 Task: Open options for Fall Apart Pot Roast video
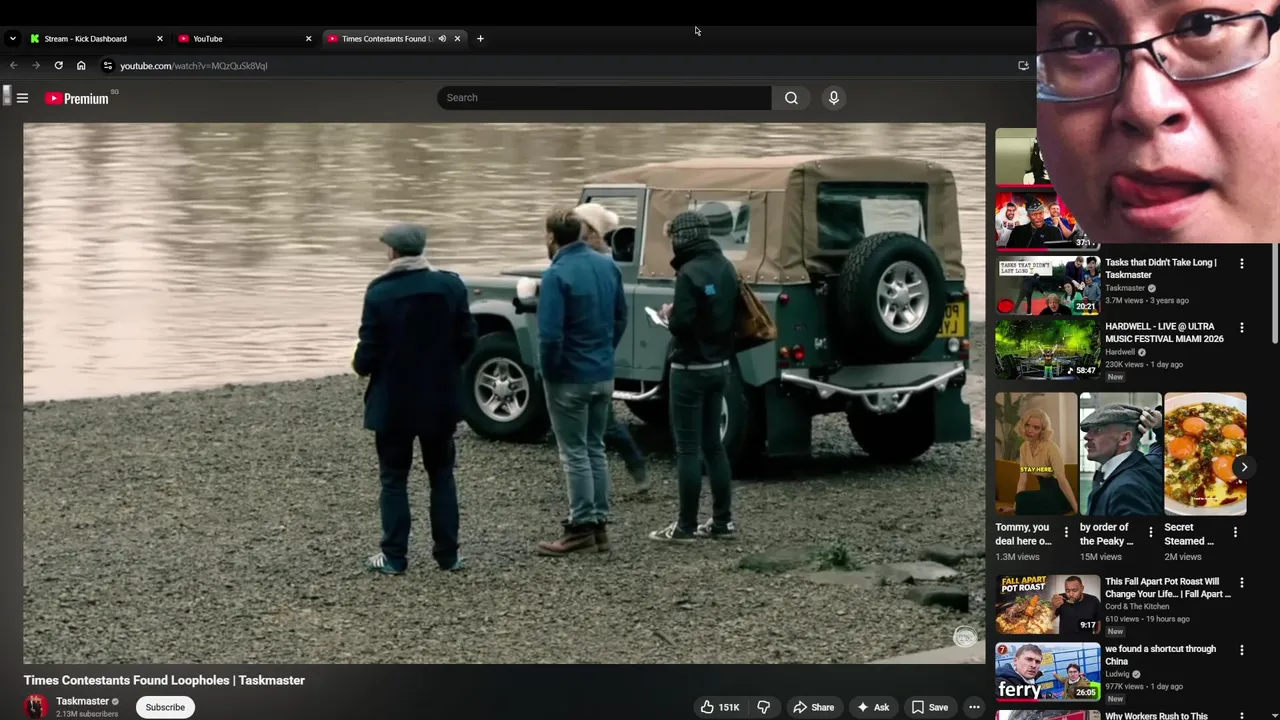(1242, 583)
